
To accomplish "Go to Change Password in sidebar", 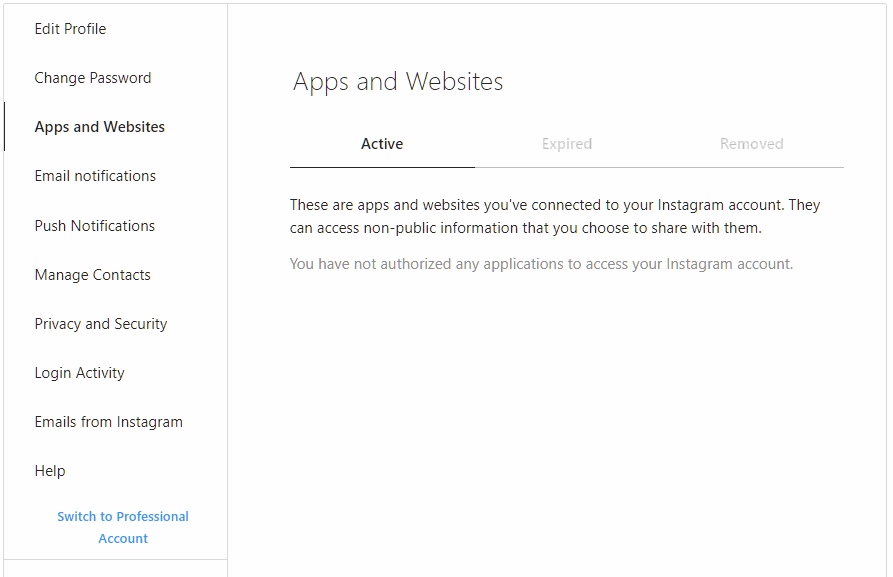I will [93, 78].
